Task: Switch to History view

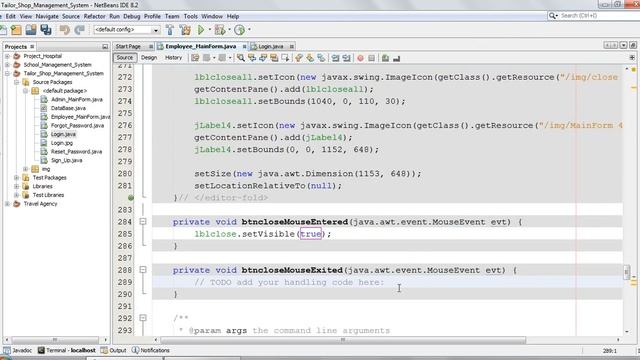Action: pos(173,58)
